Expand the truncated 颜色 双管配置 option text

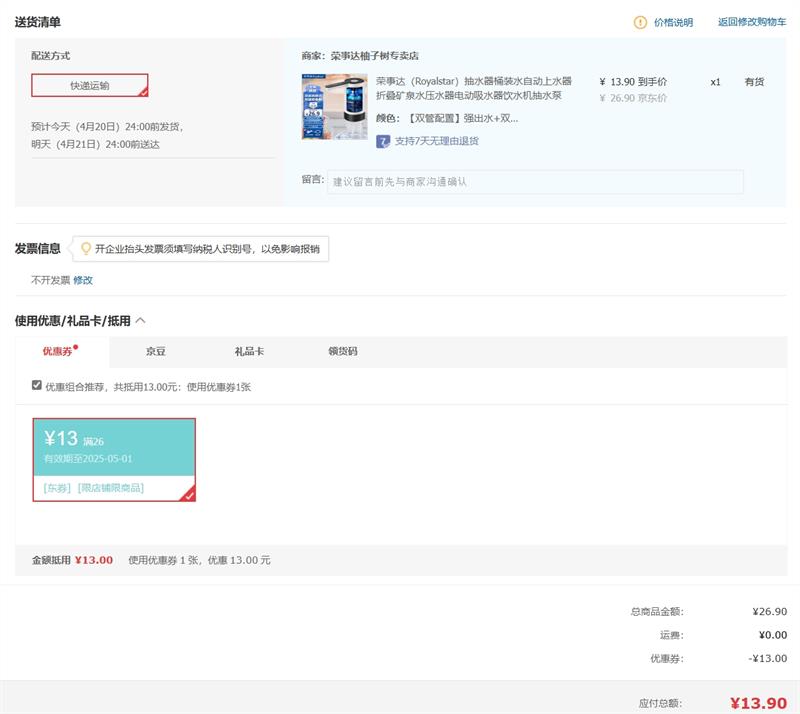click(447, 118)
